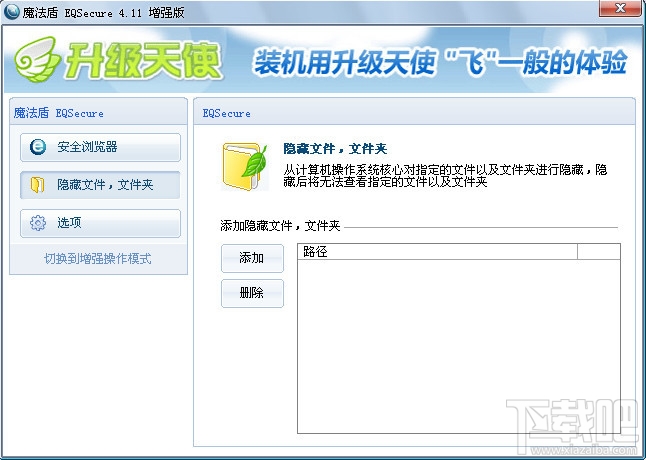The width and height of the screenshot is (646, 460).
Task: Click the yellow folder icon beside 隐藏文件，文件夹
Action: tap(37, 185)
